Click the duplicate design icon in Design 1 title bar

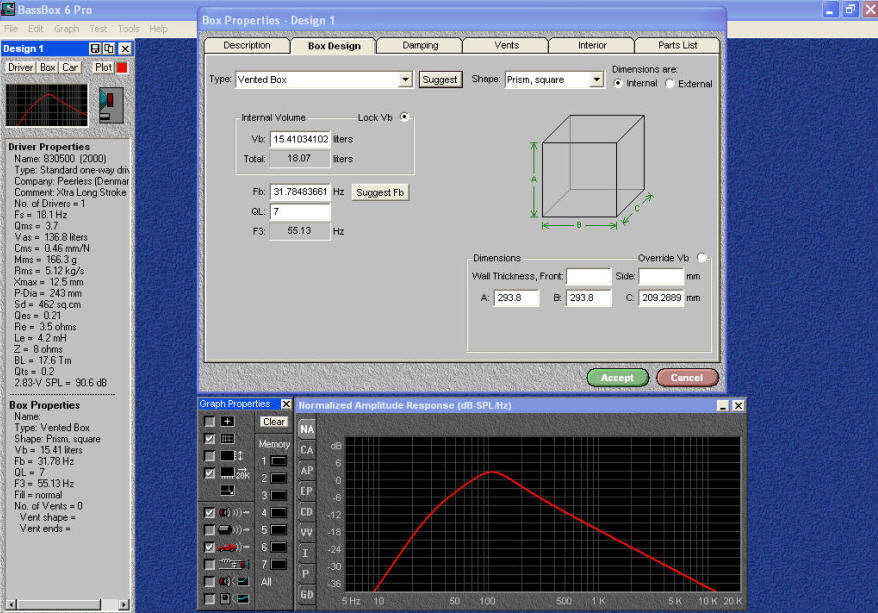tap(110, 49)
